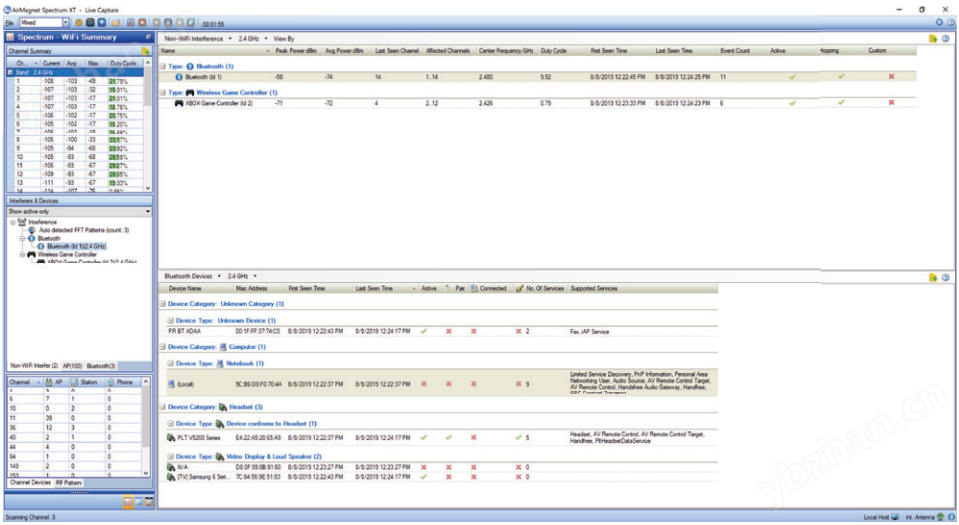The height and width of the screenshot is (525, 959).
Task: Select XBOX Game Controller icon in interference list
Action: (x=178, y=103)
